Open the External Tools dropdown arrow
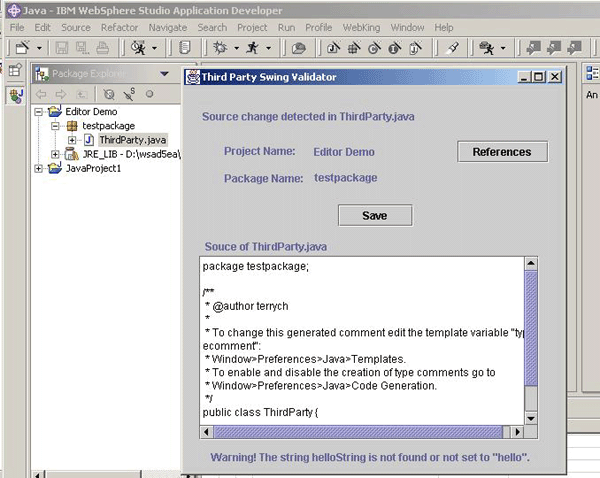The height and width of the screenshot is (478, 600). coord(154,48)
